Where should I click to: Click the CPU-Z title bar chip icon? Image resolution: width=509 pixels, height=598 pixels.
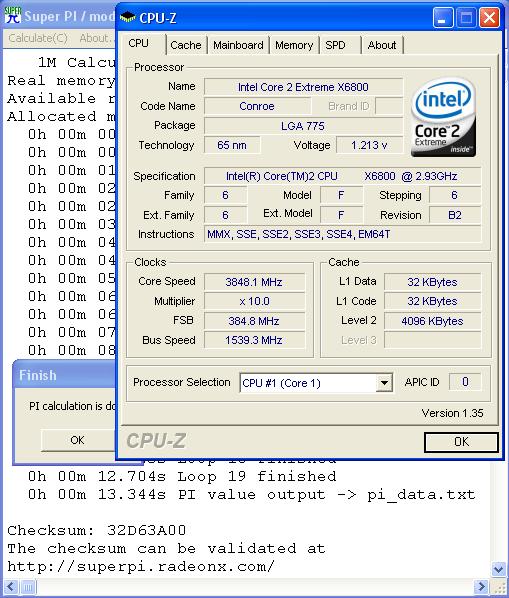click(x=127, y=17)
